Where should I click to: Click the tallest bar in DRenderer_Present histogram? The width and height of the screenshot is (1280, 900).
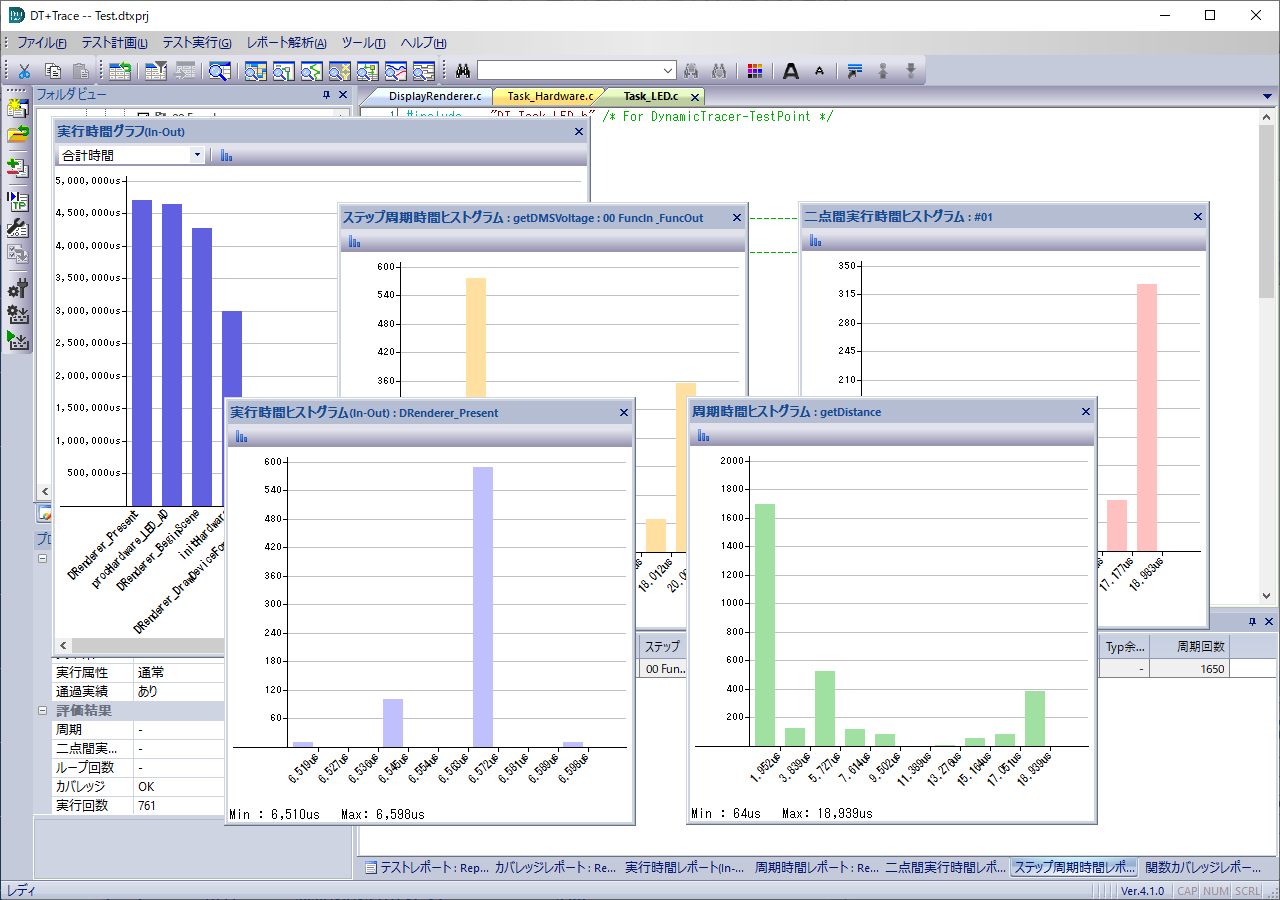pyautogui.click(x=483, y=606)
